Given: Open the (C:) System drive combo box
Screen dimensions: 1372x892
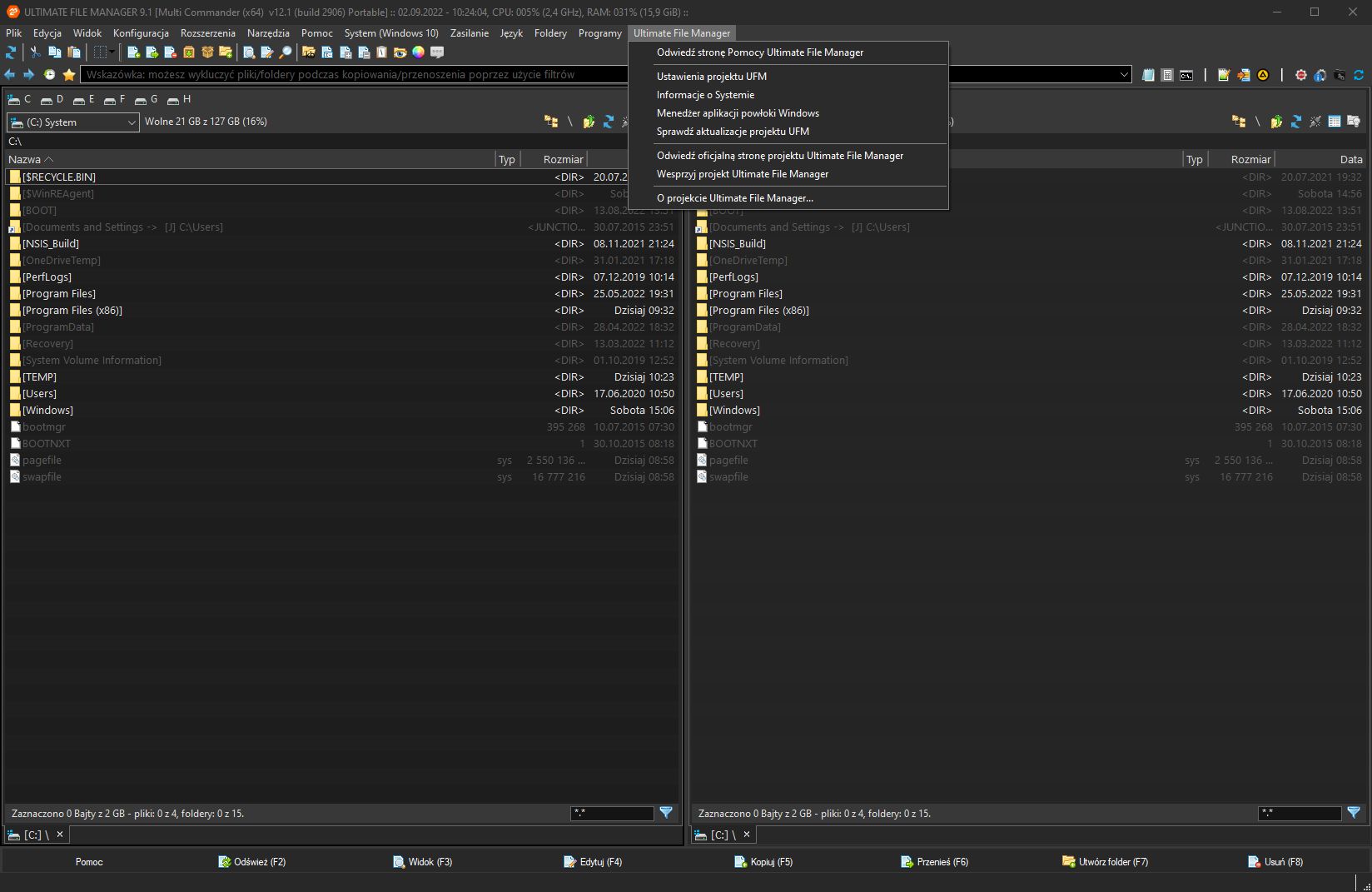Looking at the screenshot, I should tap(73, 122).
